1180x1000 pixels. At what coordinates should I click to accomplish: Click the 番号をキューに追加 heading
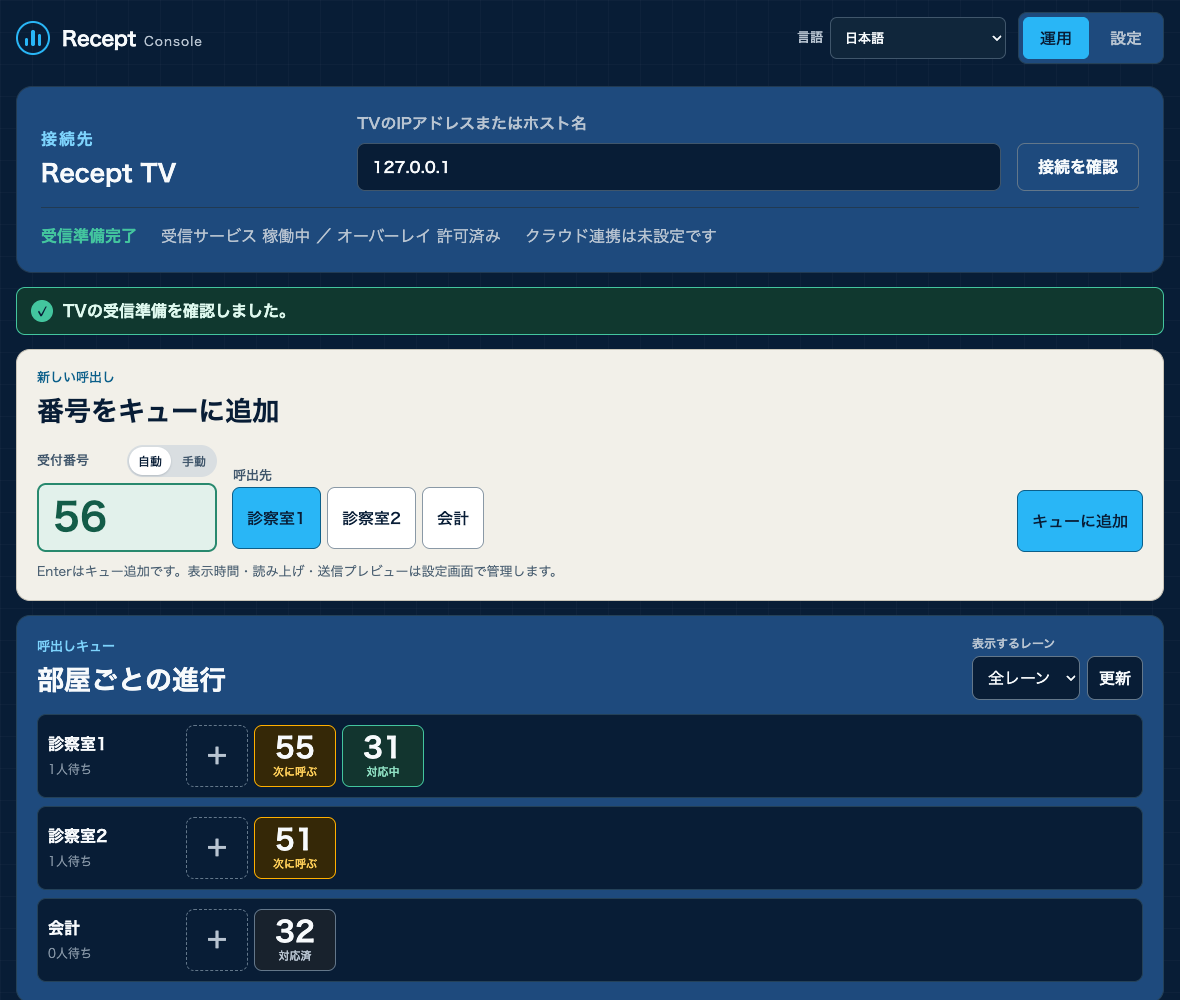(158, 412)
